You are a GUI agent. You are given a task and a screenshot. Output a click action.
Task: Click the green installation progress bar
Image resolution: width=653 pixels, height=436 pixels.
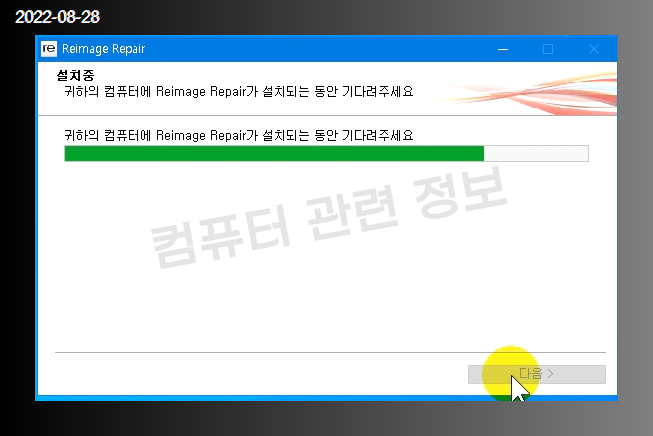326,153
